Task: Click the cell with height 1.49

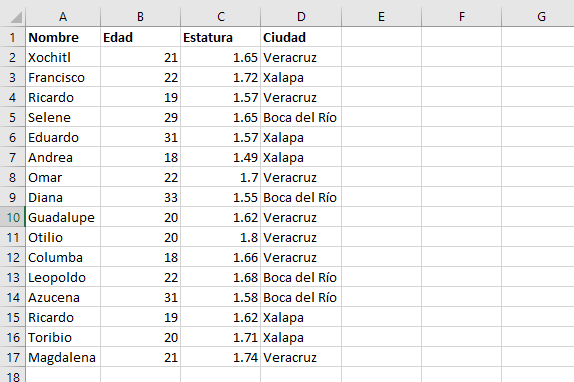Action: tap(221, 157)
